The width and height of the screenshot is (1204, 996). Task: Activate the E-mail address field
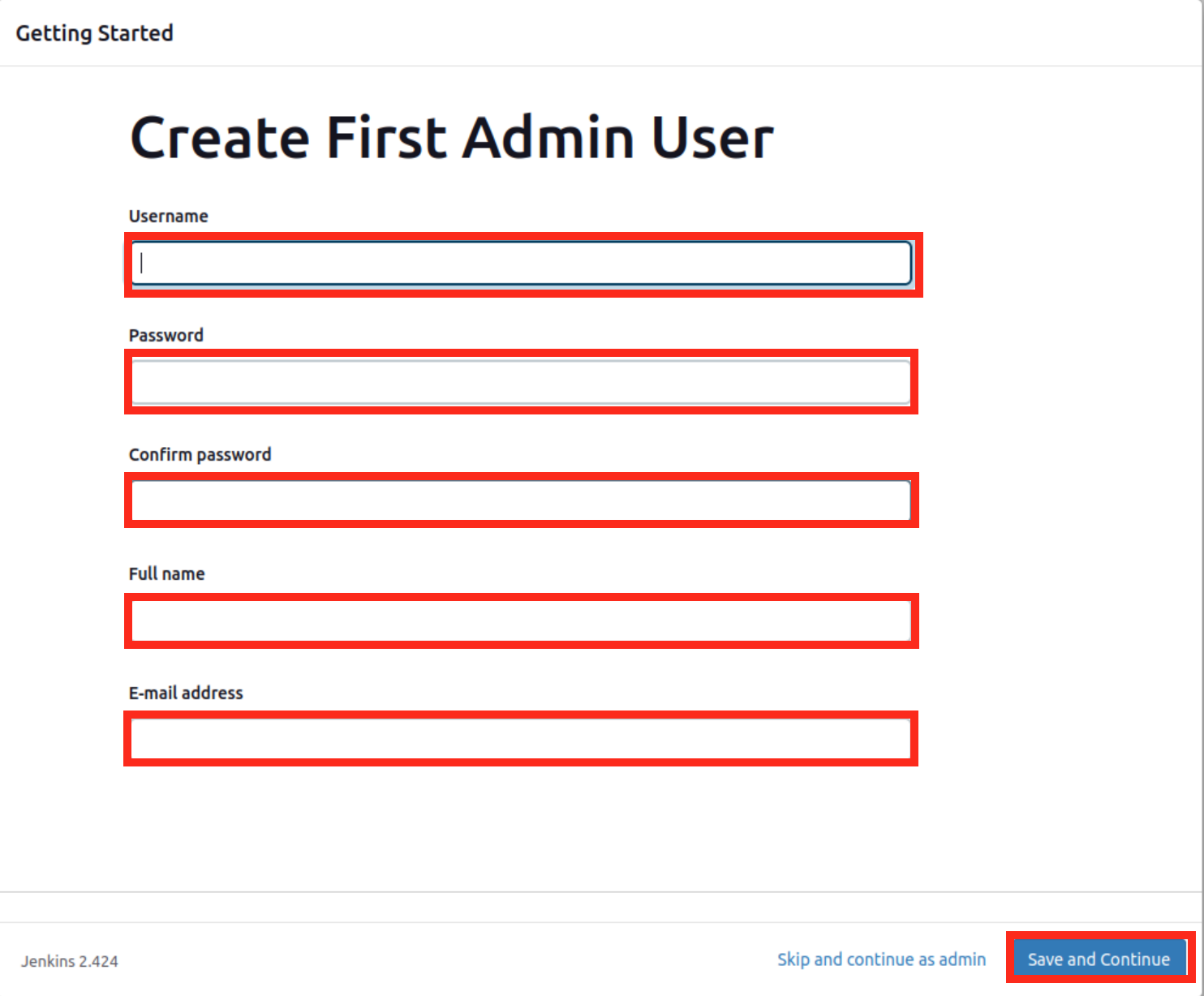521,739
